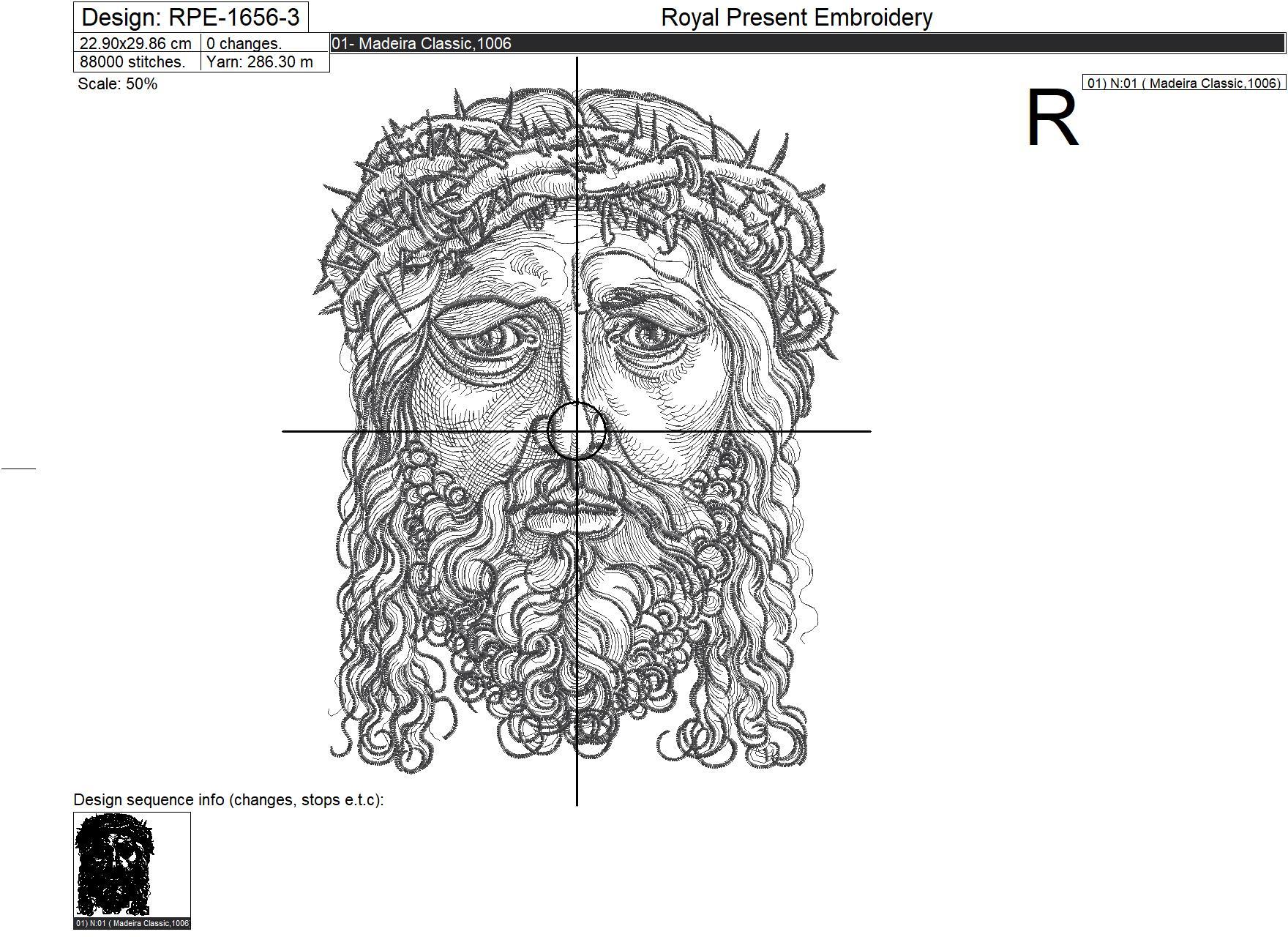Select the Royal Present Embroidery title

796,18
